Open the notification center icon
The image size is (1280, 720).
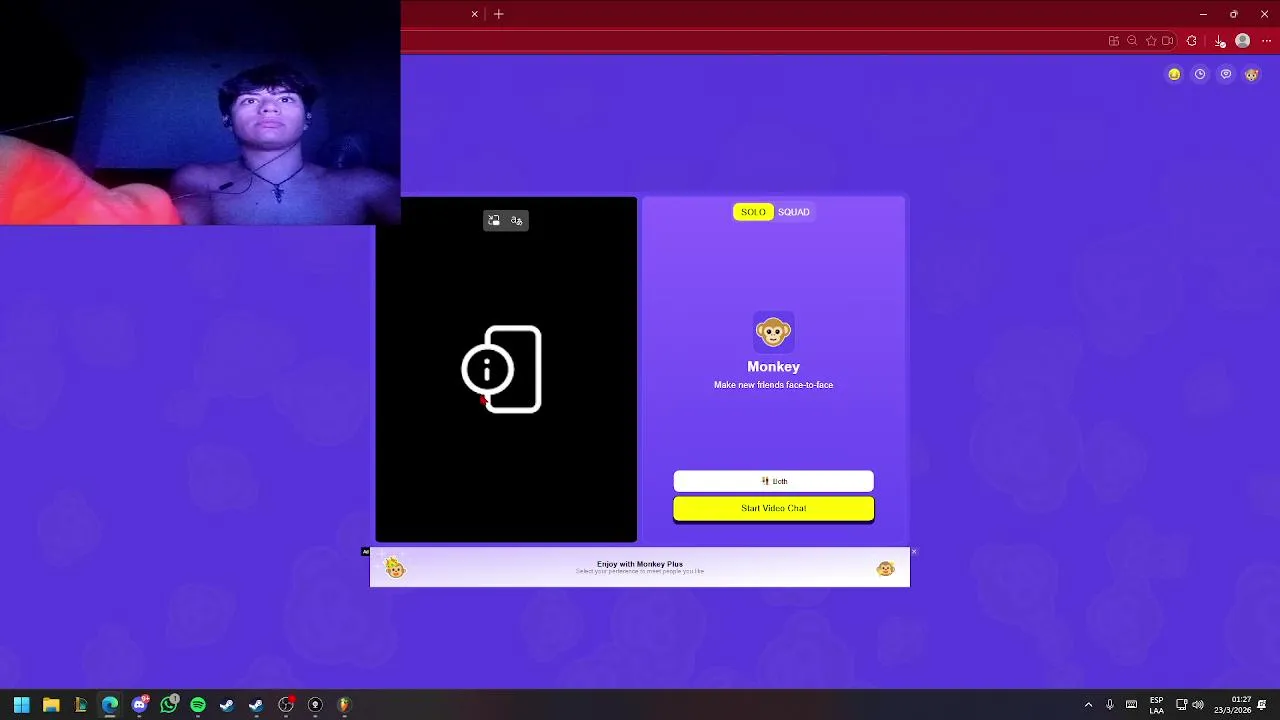click(x=1262, y=705)
